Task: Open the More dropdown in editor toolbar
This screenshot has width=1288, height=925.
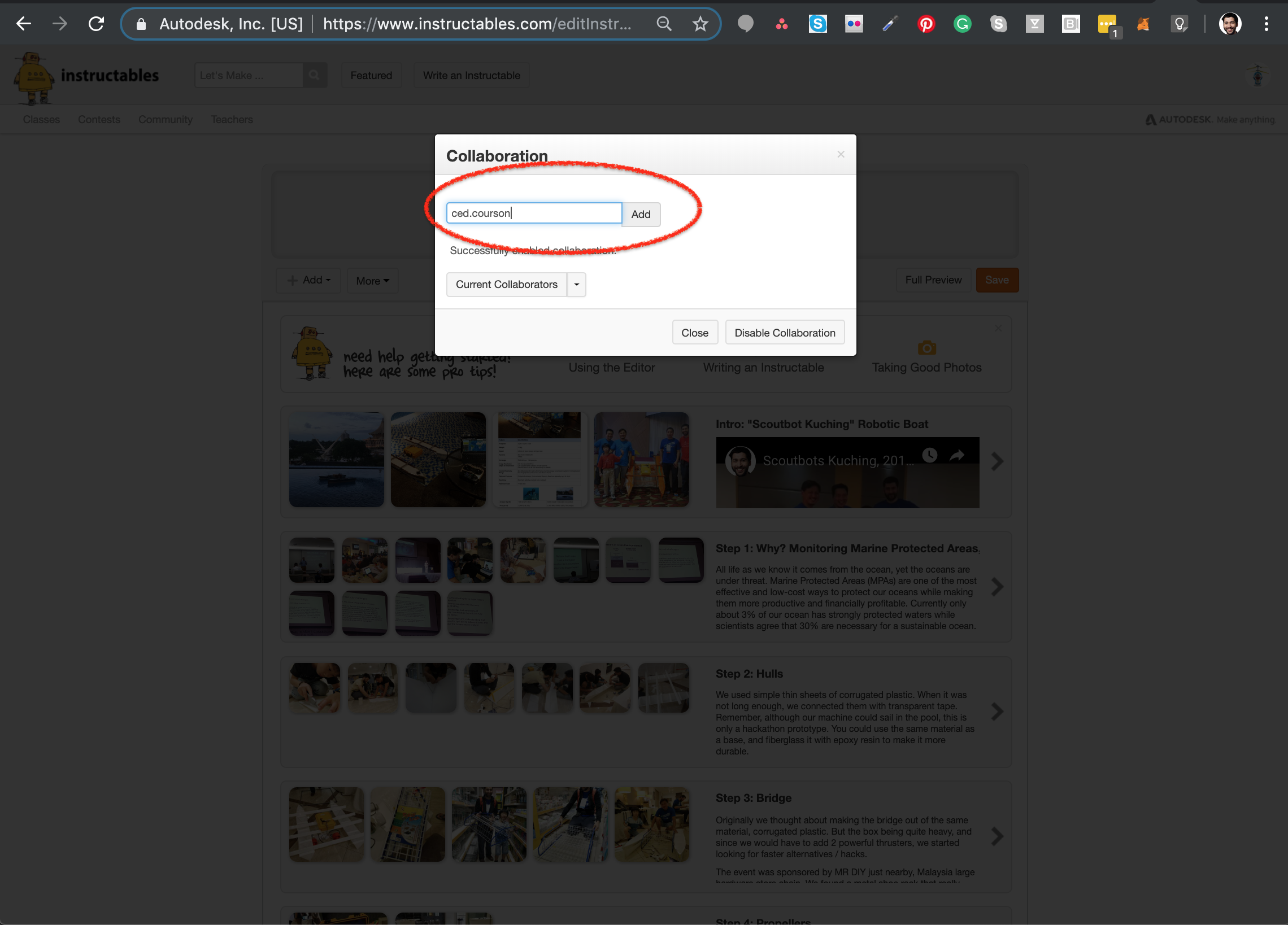Action: [372, 281]
